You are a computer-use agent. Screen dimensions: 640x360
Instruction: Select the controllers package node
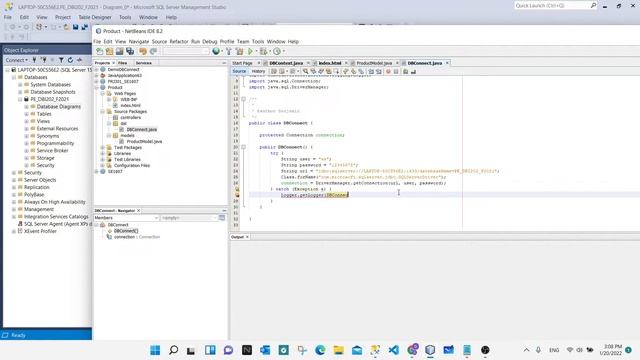[x=130, y=118]
